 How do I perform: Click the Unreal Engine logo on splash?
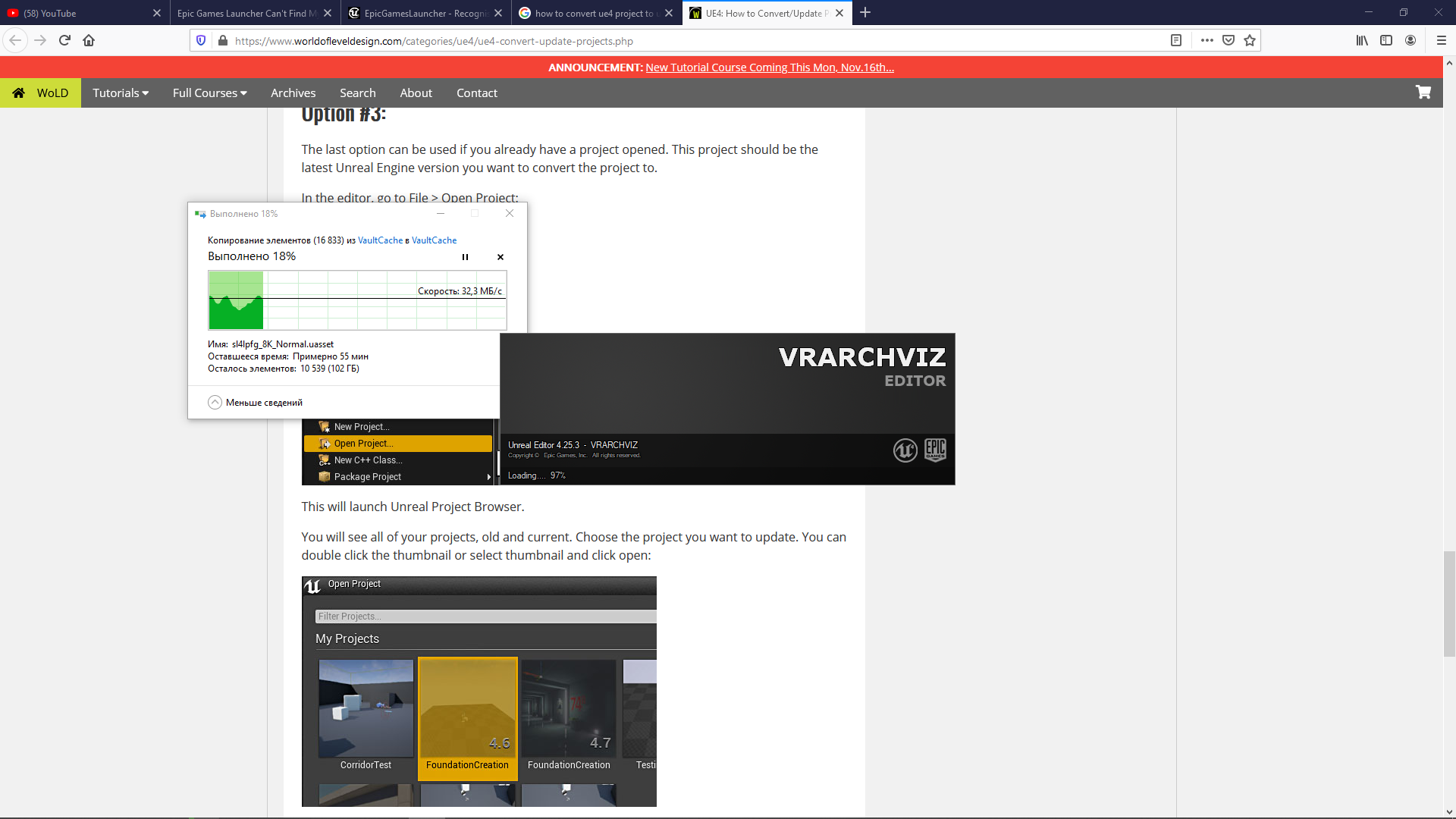pyautogui.click(x=905, y=450)
